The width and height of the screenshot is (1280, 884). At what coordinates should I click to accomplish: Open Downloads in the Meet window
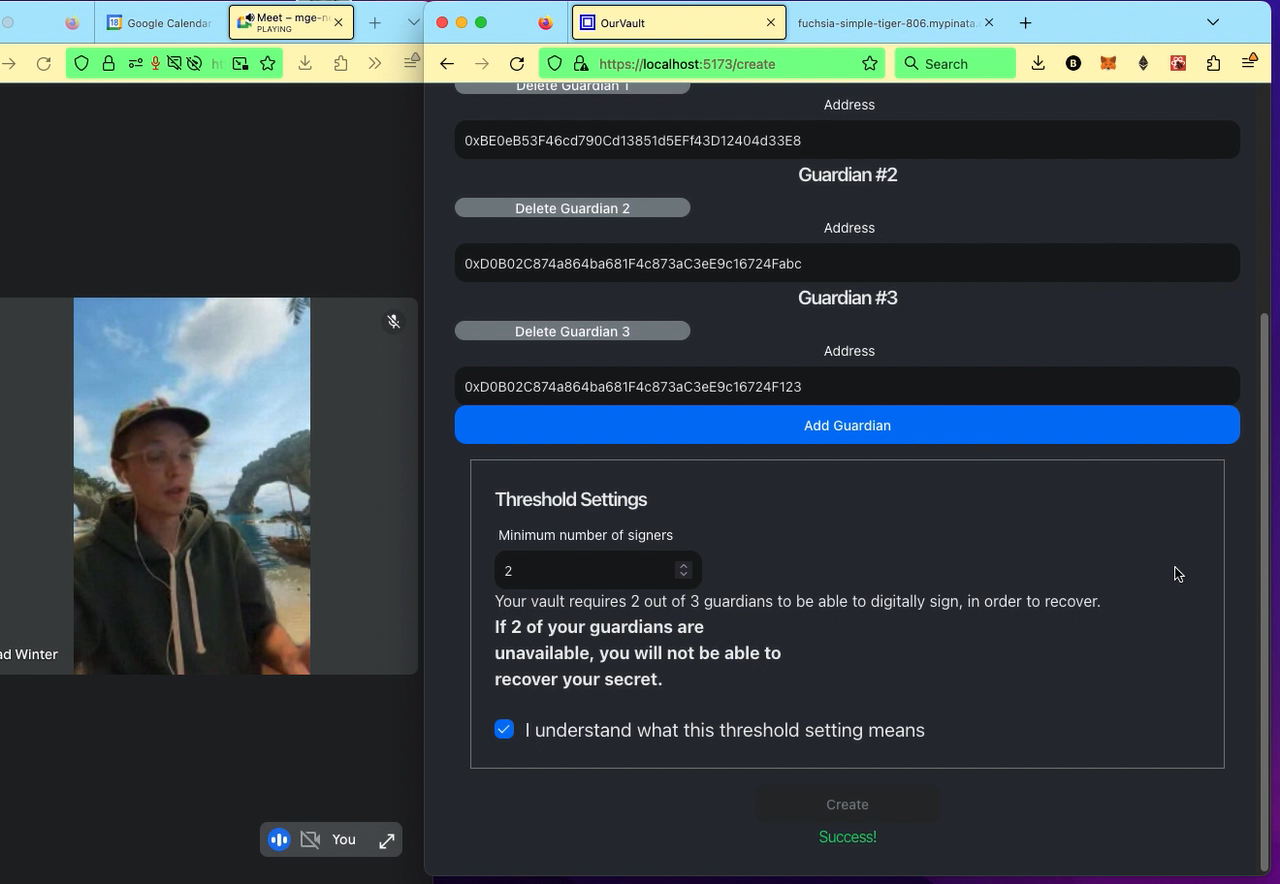pos(305,63)
